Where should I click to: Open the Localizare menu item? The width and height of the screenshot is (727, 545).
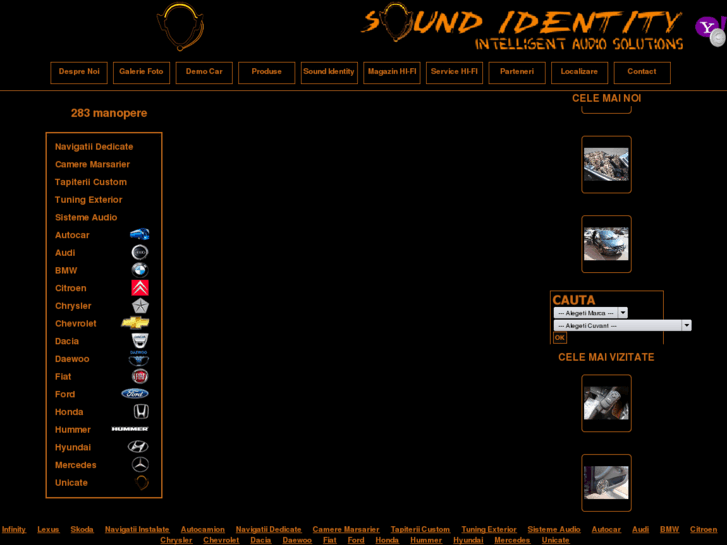(580, 72)
